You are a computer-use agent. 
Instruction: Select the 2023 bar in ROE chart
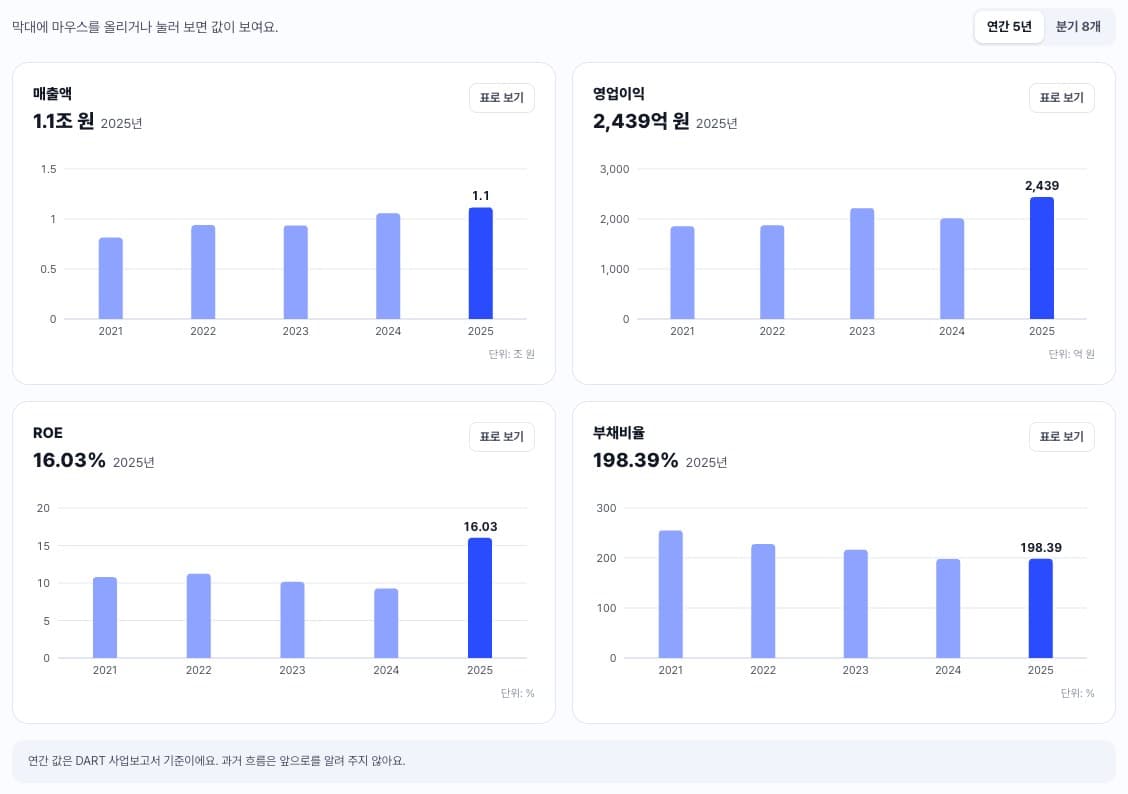pos(292,619)
